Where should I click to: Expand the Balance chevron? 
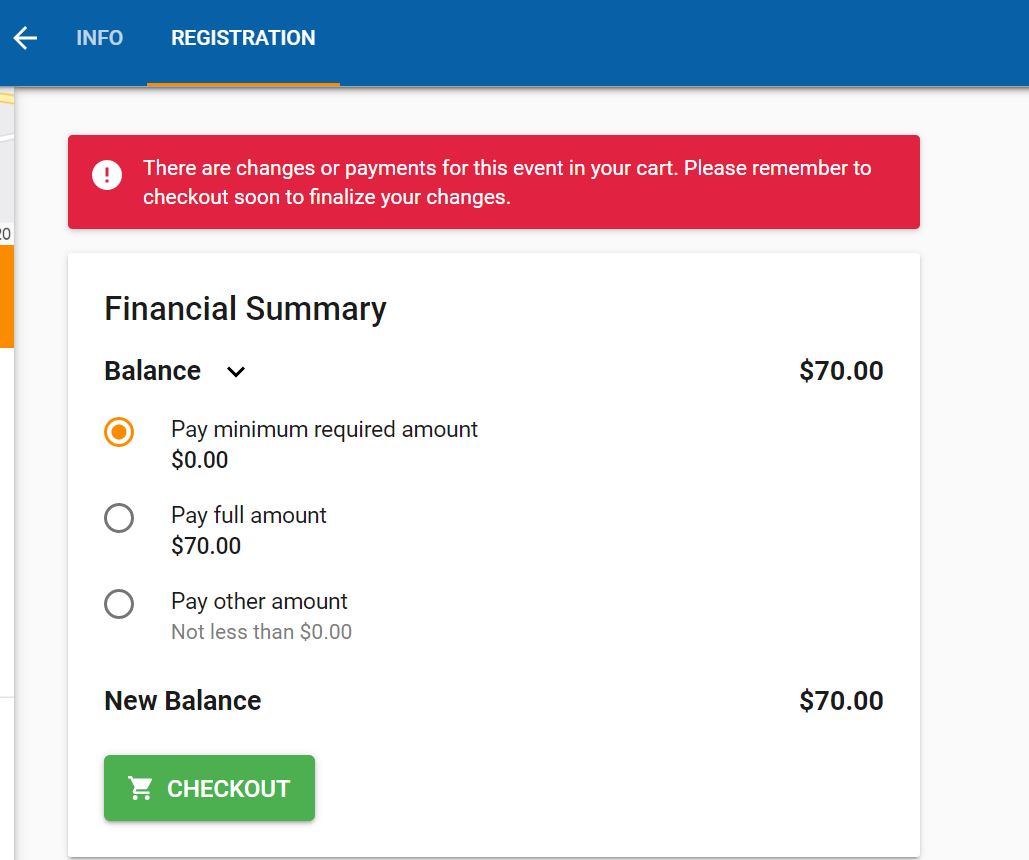coord(236,372)
